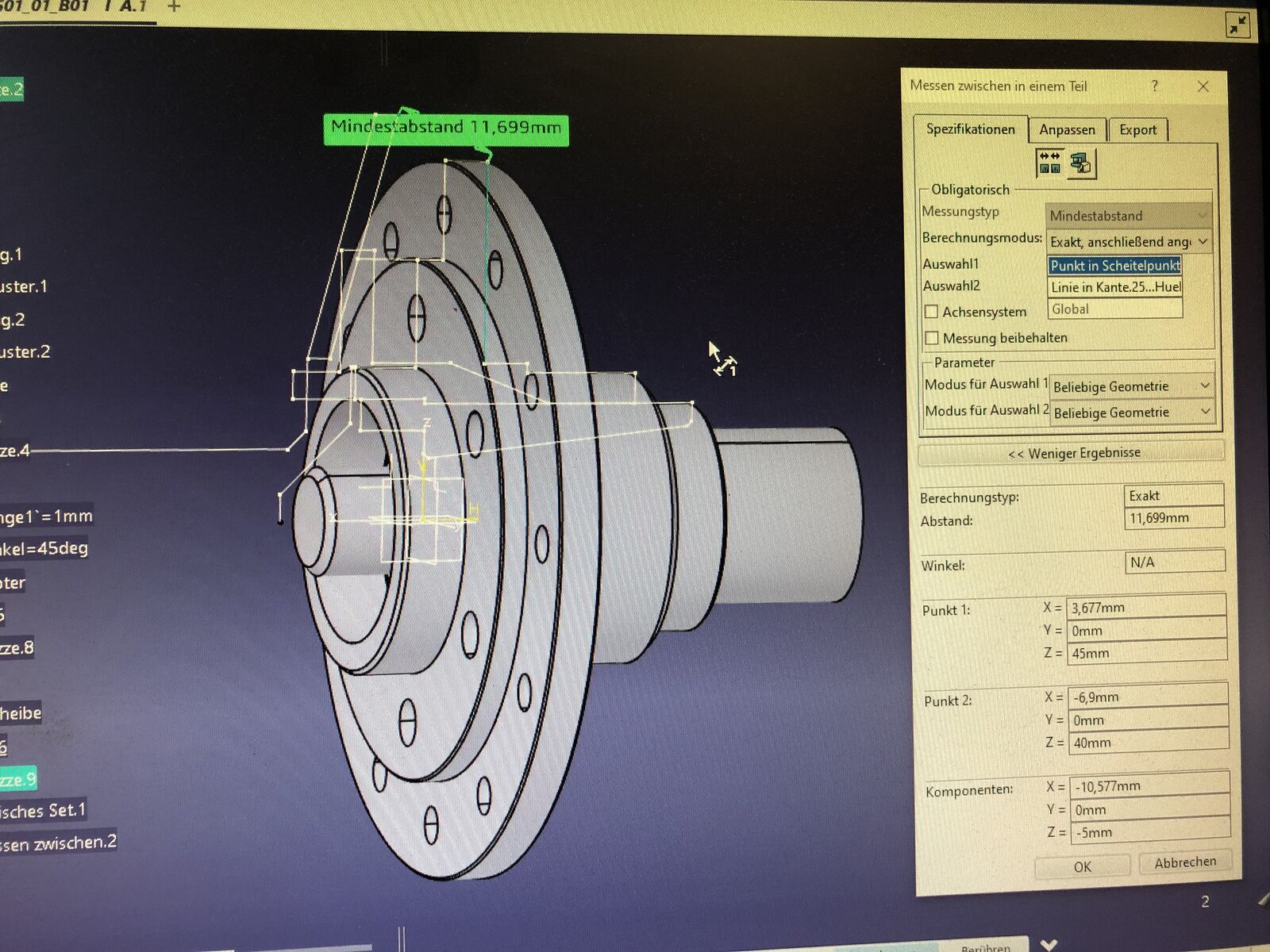Screen dimensions: 1270x952
Task: Switch to the Anpassen tab
Action: 1067,130
